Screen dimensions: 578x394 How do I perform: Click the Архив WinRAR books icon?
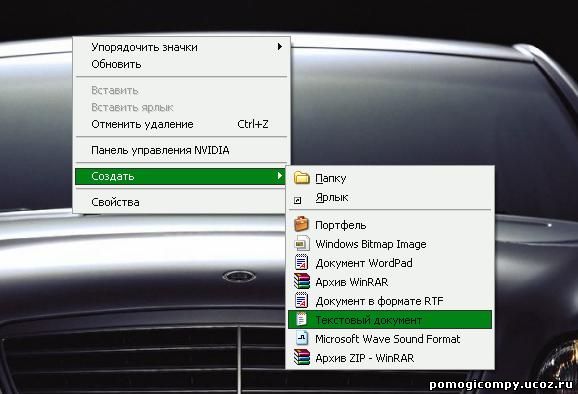pyautogui.click(x=302, y=282)
